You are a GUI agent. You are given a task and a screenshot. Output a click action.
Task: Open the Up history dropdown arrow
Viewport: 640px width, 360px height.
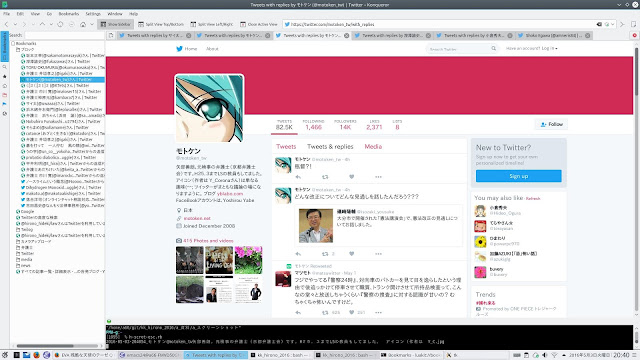pyautogui.click(x=51, y=24)
